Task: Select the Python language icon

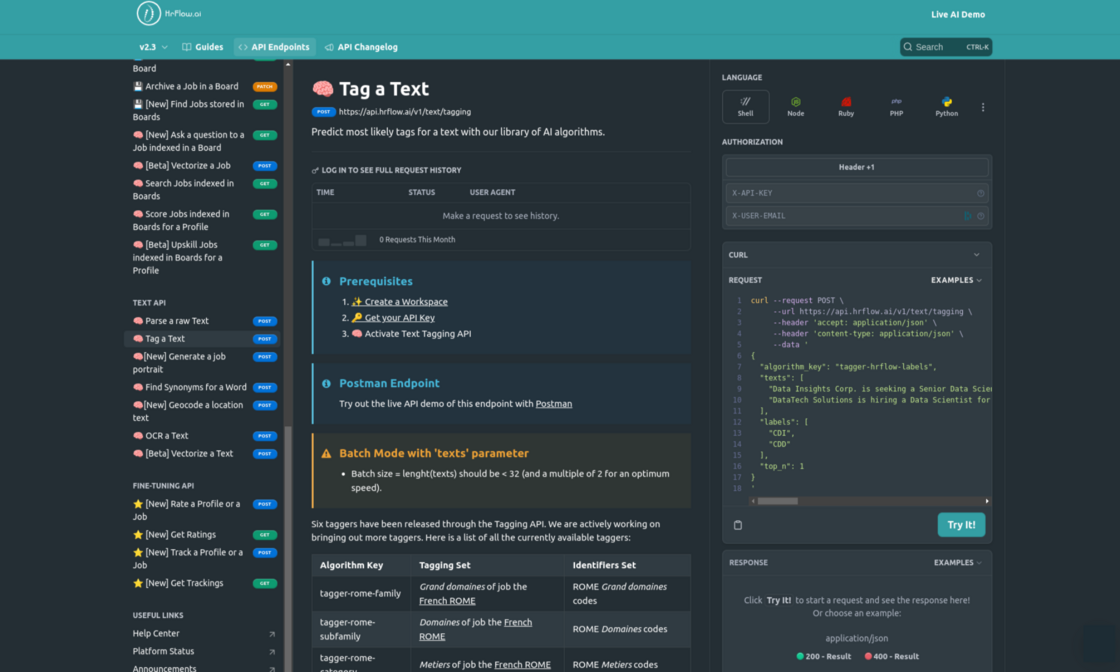Action: coord(946,106)
